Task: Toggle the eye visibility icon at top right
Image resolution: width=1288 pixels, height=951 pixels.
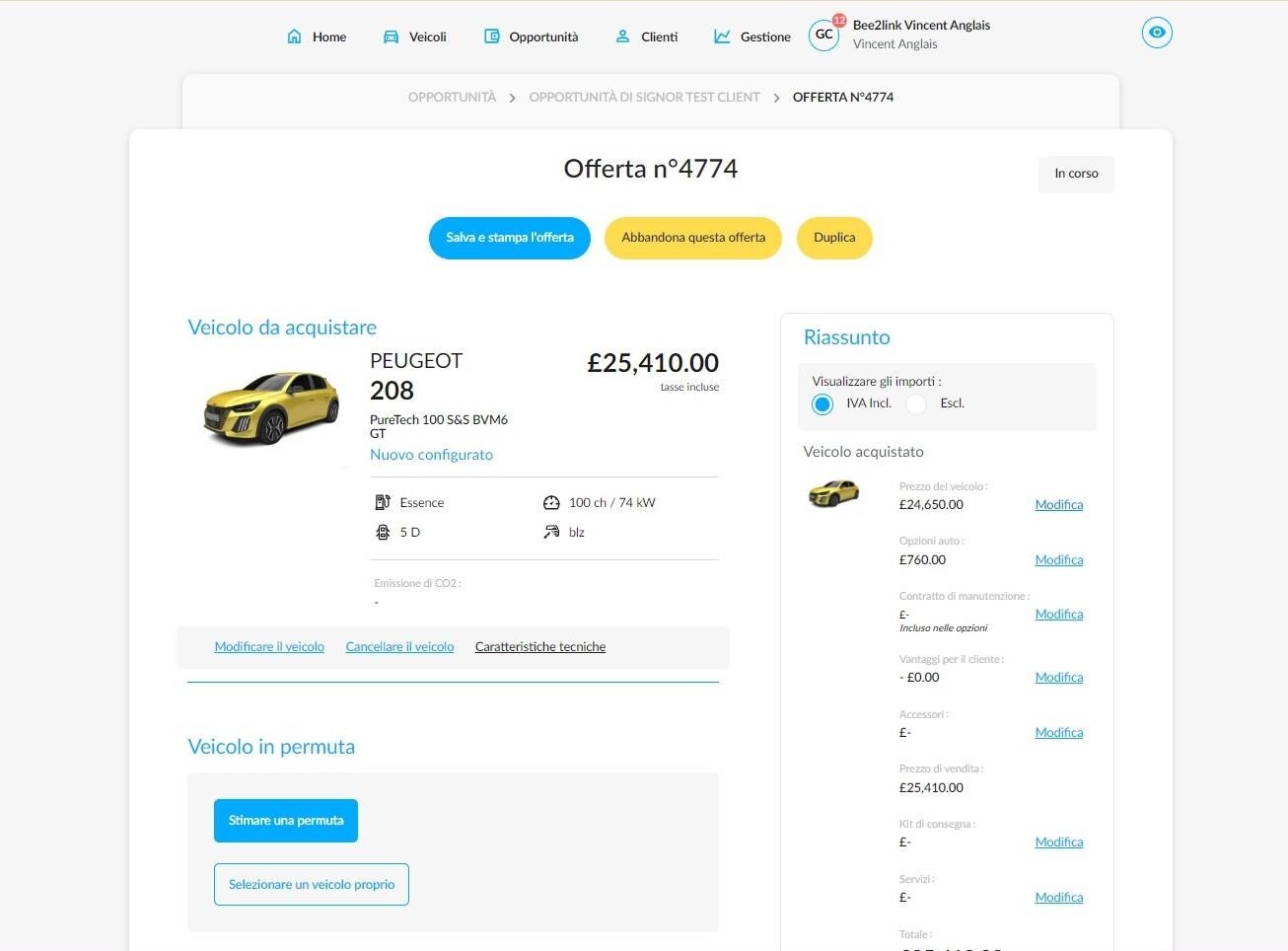Action: point(1157,33)
